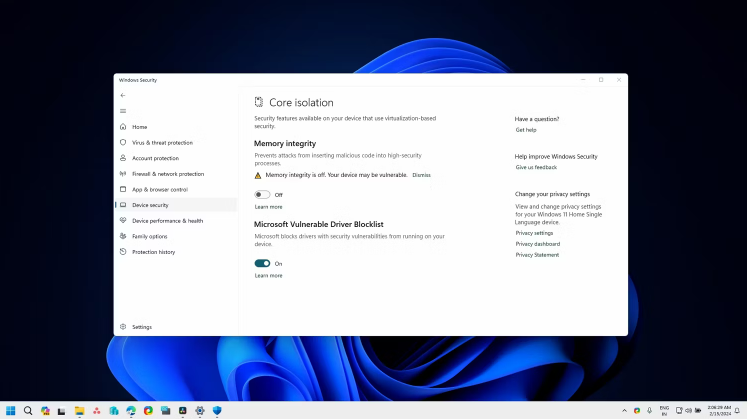The image size is (747, 419).
Task: Click the Microsoft Vulnerable Driver Blocklist heading
Action: coord(319,224)
